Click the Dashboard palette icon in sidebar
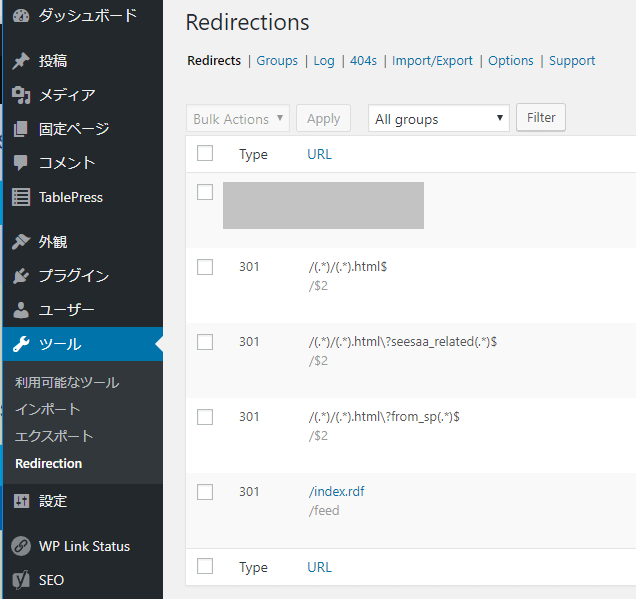The width and height of the screenshot is (636, 599). click(x=20, y=16)
